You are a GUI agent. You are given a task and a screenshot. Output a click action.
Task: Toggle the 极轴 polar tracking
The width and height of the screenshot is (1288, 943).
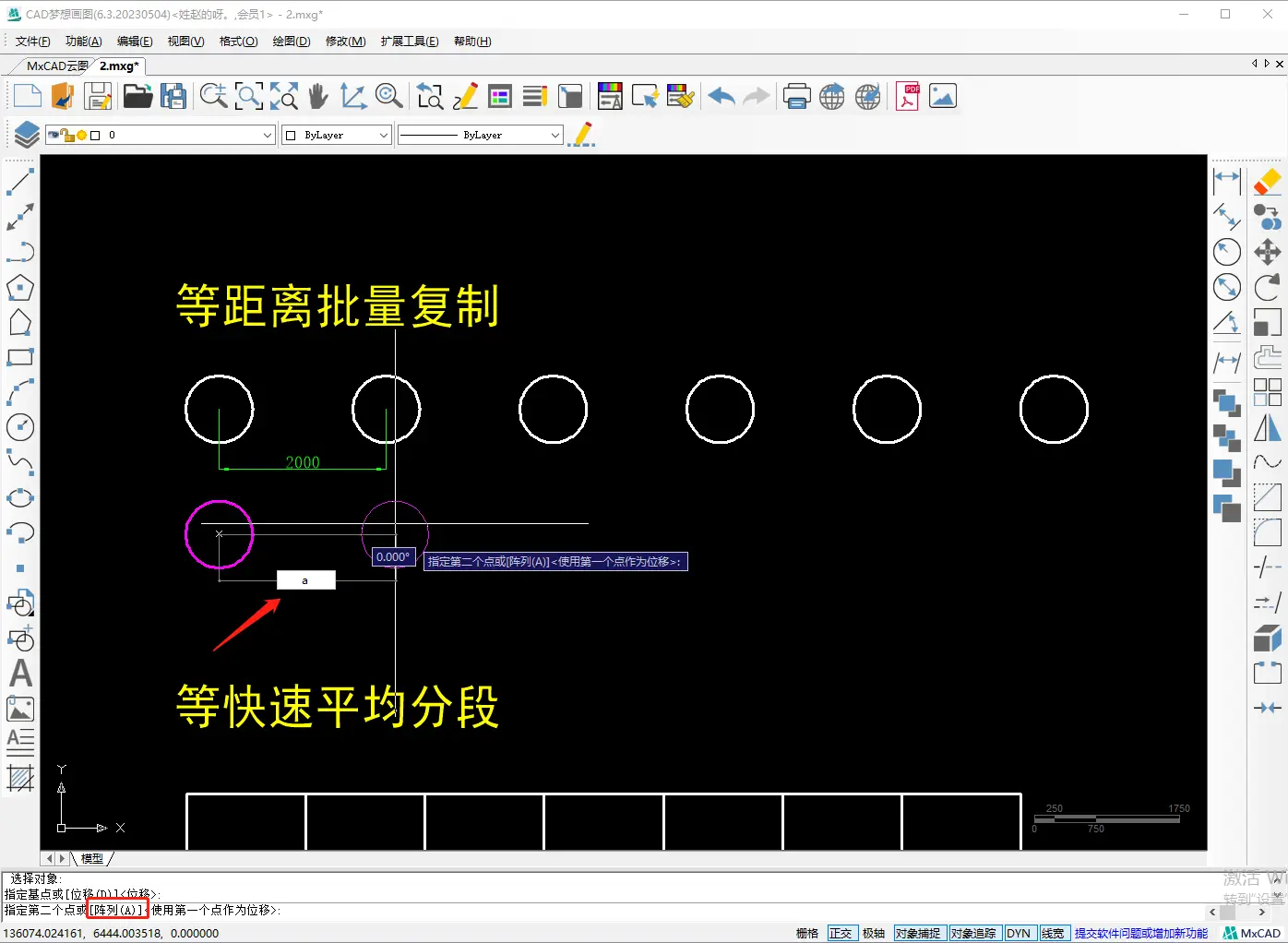(x=874, y=933)
